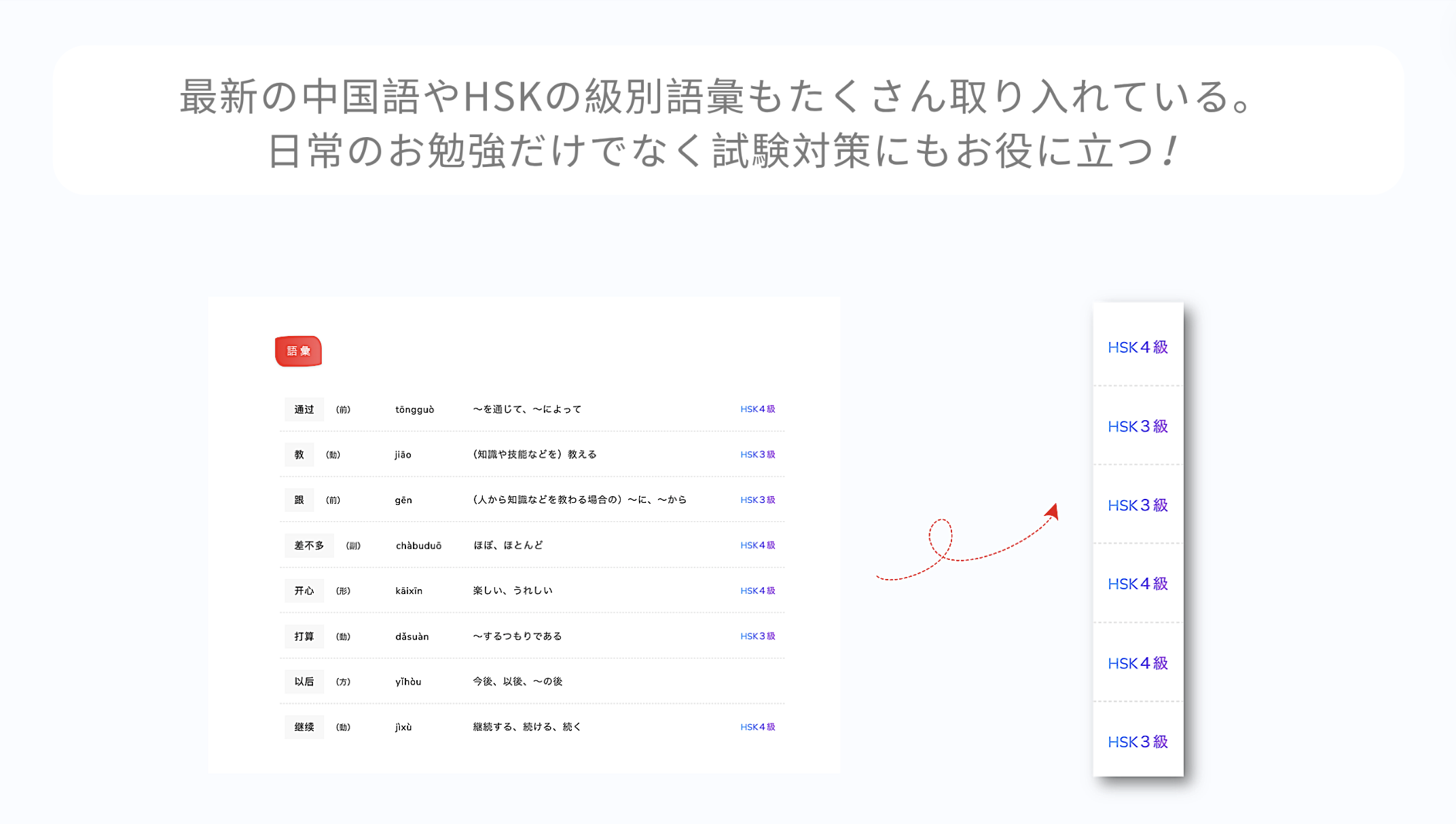Toggle the 开心 vocabulary entry
The image size is (1456, 824).
tap(304, 591)
